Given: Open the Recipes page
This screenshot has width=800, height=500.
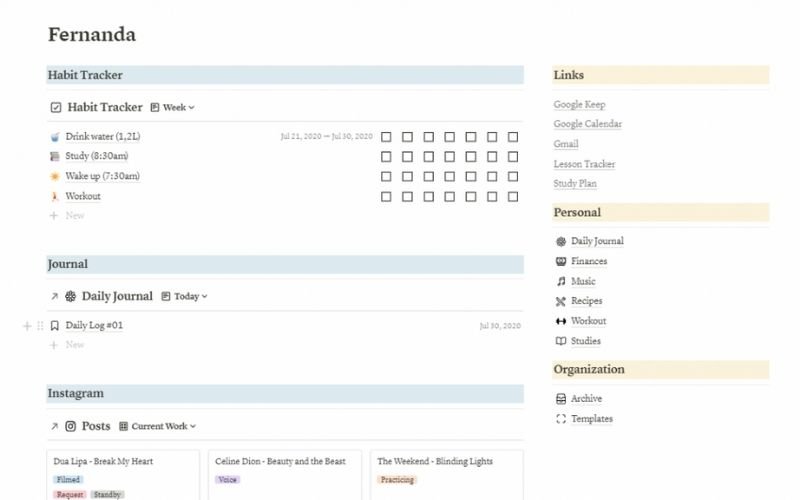Looking at the screenshot, I should click(x=586, y=301).
